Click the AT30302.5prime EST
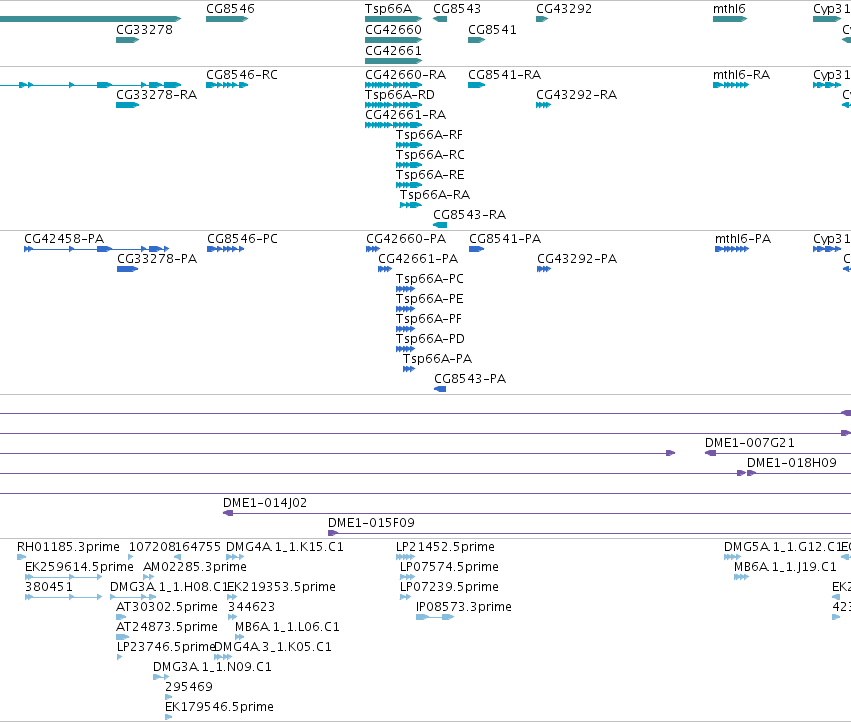The image size is (851, 722). coord(121,617)
